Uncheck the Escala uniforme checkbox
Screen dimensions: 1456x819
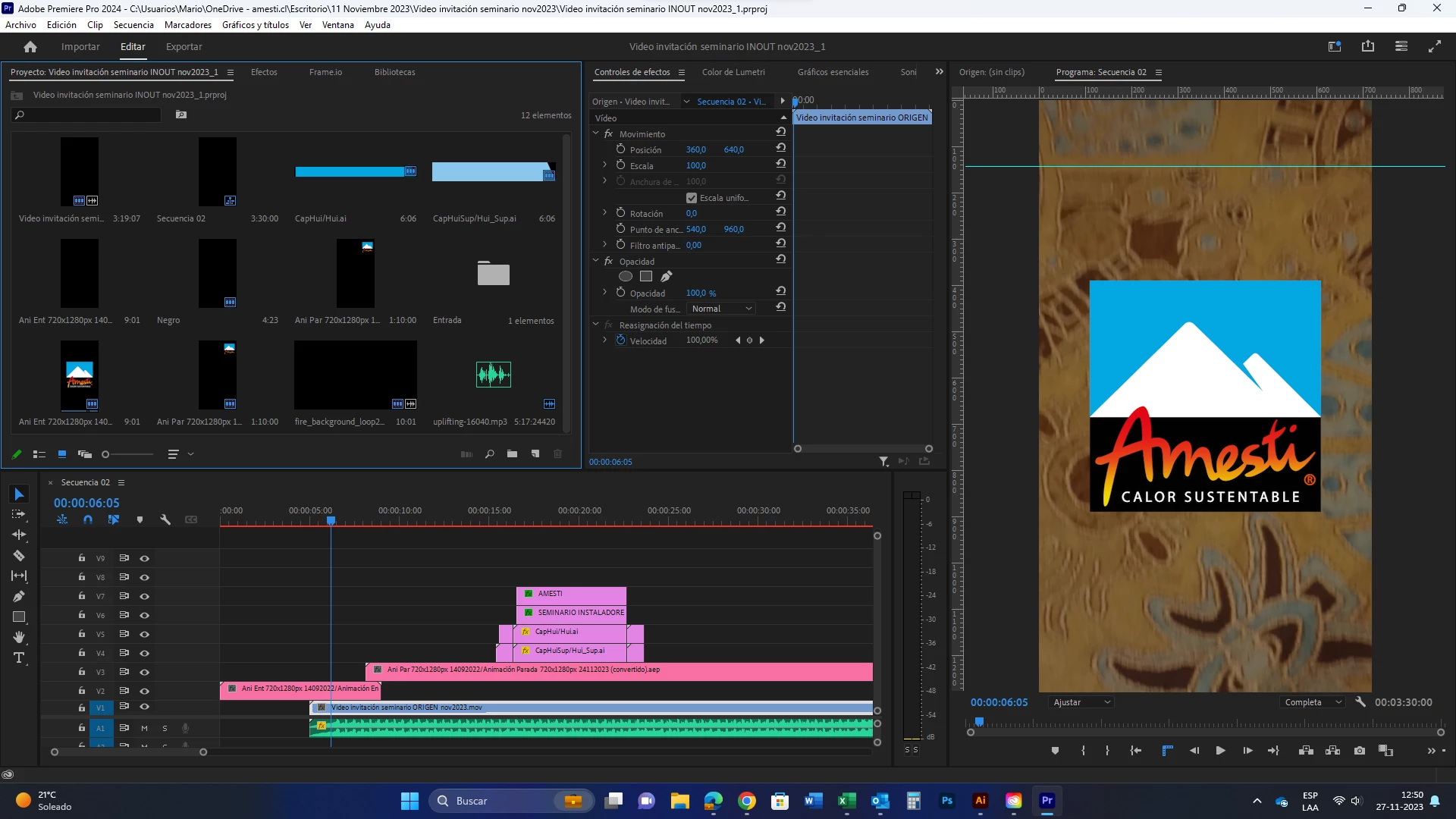pos(691,198)
